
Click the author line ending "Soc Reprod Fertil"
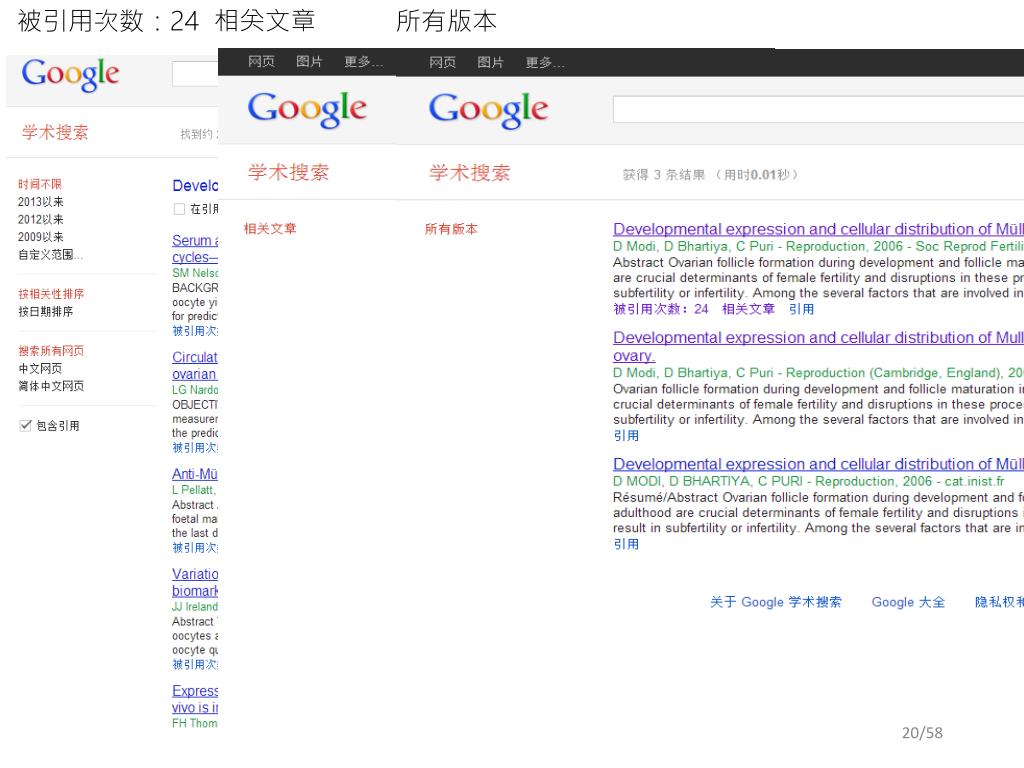click(x=818, y=246)
